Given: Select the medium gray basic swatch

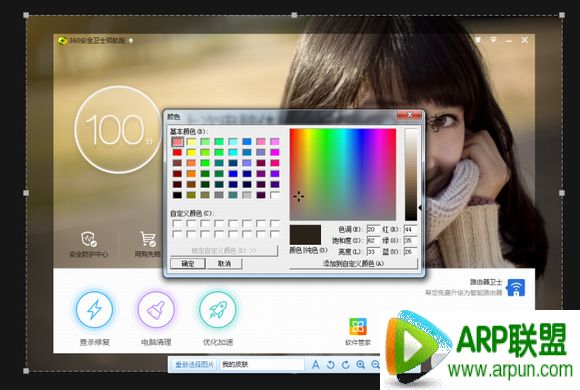Looking at the screenshot, I should [x=219, y=195].
